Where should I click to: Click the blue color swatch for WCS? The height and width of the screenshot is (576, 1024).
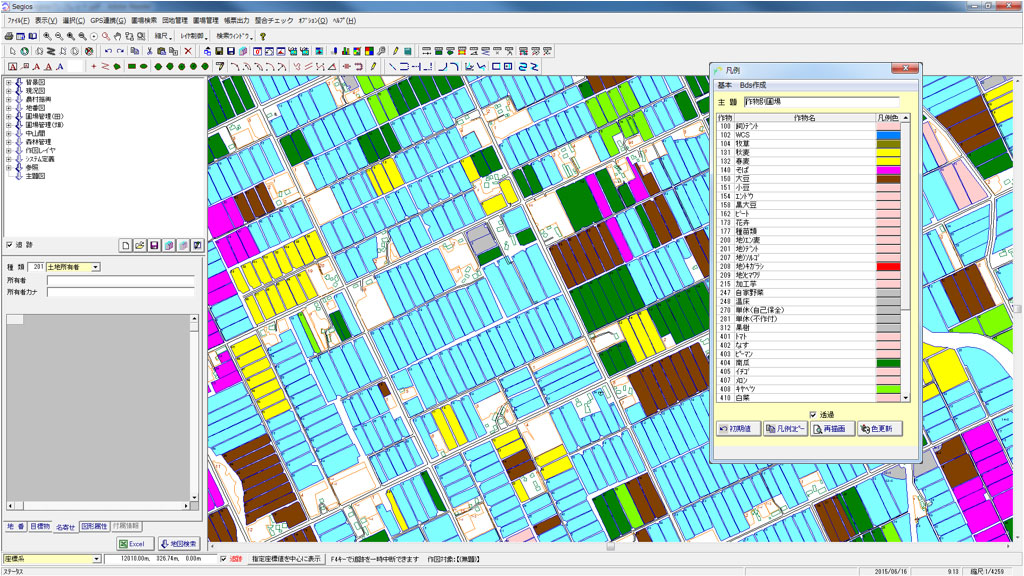click(x=888, y=135)
